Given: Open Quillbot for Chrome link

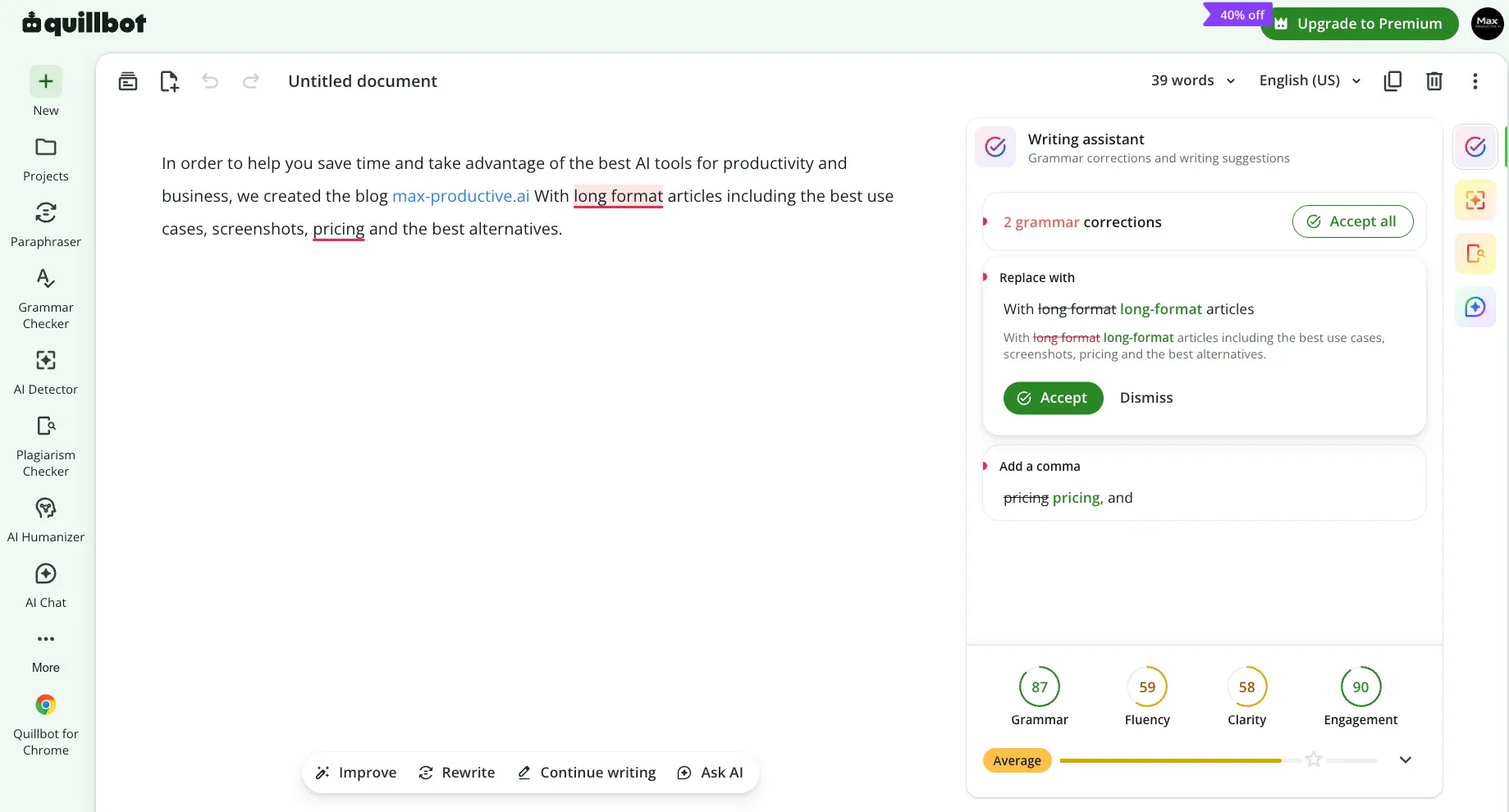Looking at the screenshot, I should pyautogui.click(x=46, y=726).
